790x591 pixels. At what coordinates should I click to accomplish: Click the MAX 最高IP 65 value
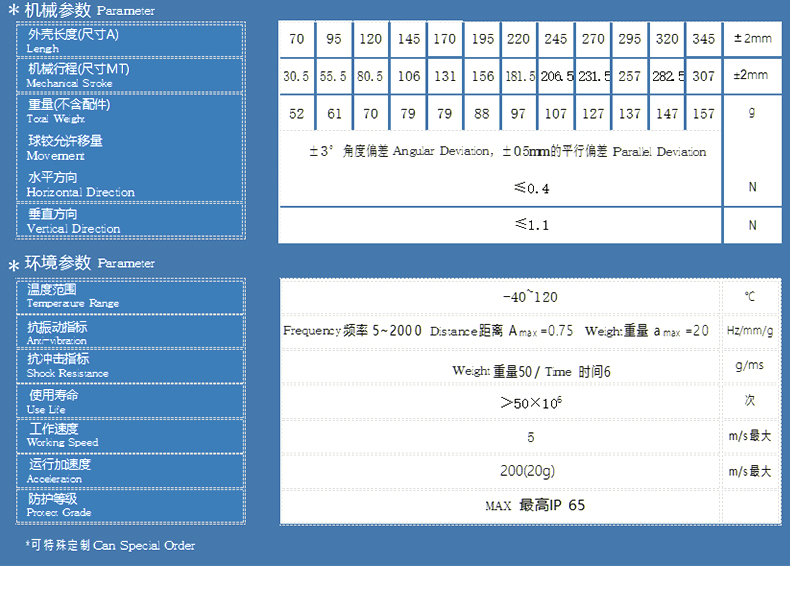point(535,505)
